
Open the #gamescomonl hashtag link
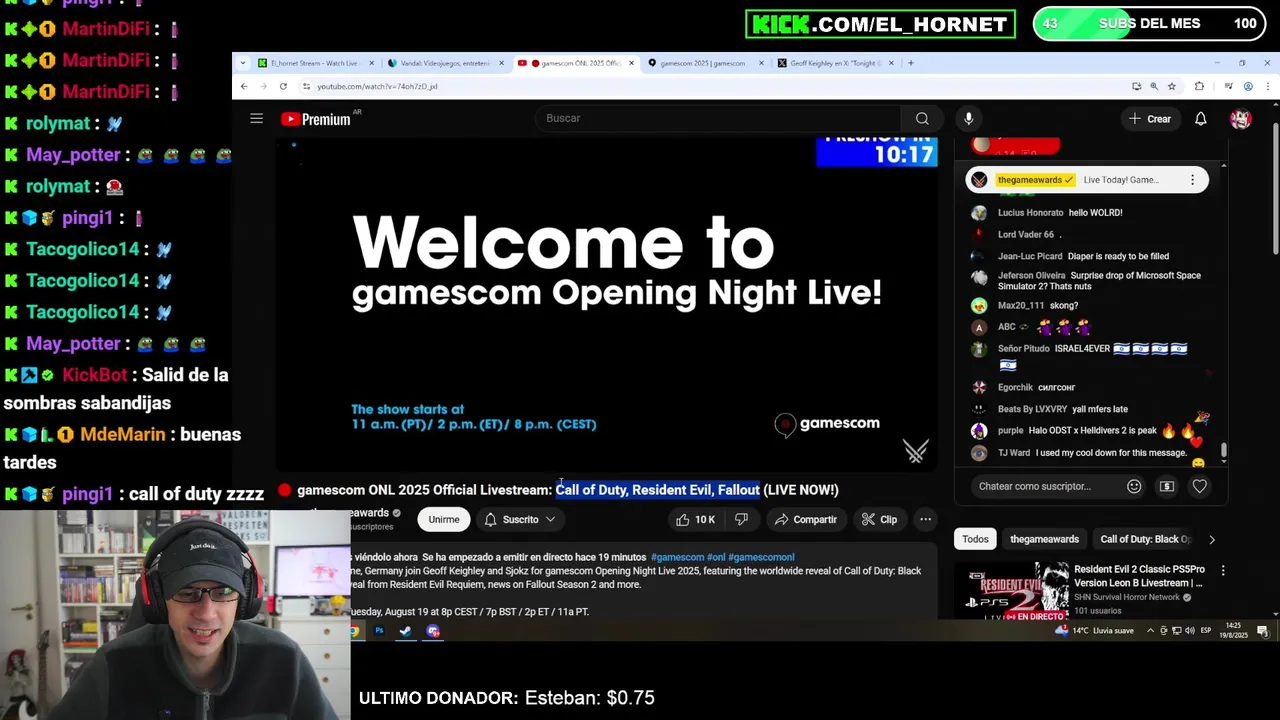point(761,557)
